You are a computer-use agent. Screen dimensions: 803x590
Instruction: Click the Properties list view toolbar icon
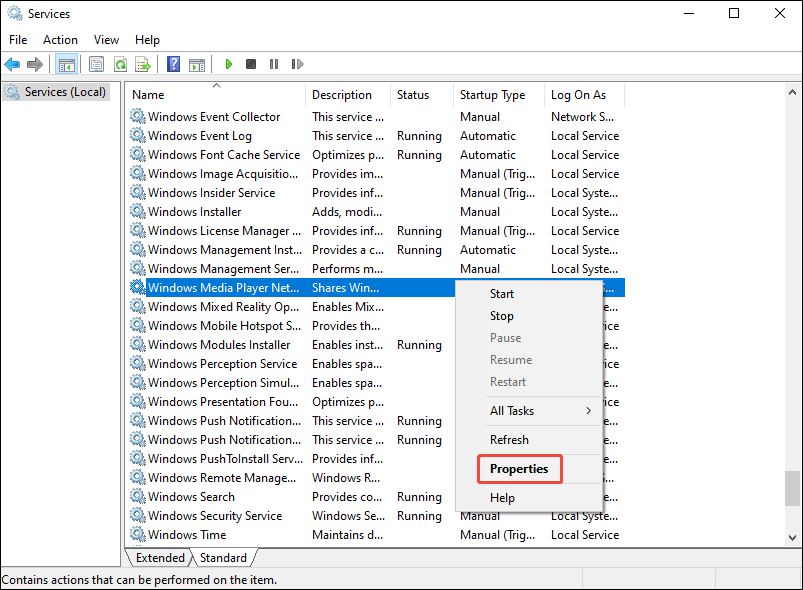point(95,64)
